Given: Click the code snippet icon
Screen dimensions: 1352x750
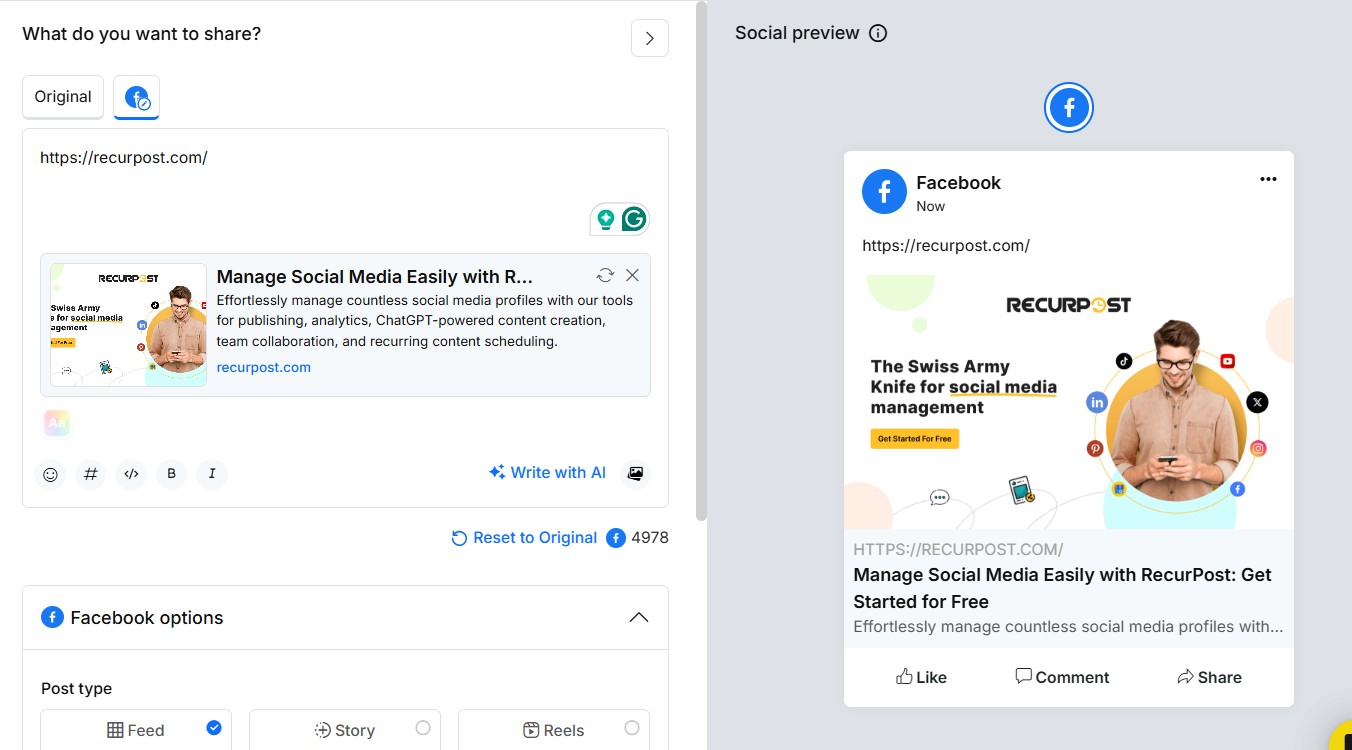Looking at the screenshot, I should 131,474.
